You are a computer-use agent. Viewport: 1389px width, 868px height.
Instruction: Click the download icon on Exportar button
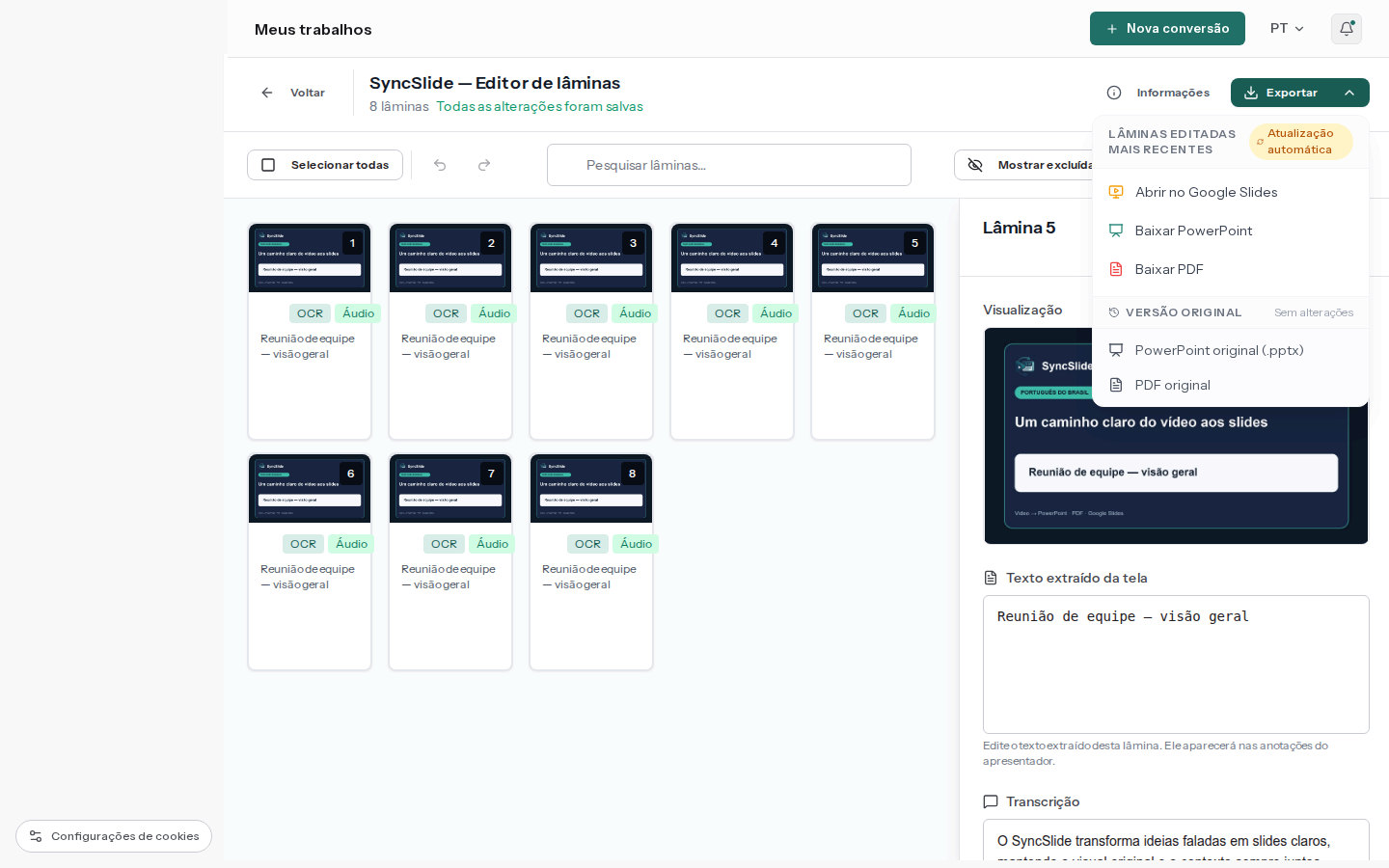point(1251,93)
